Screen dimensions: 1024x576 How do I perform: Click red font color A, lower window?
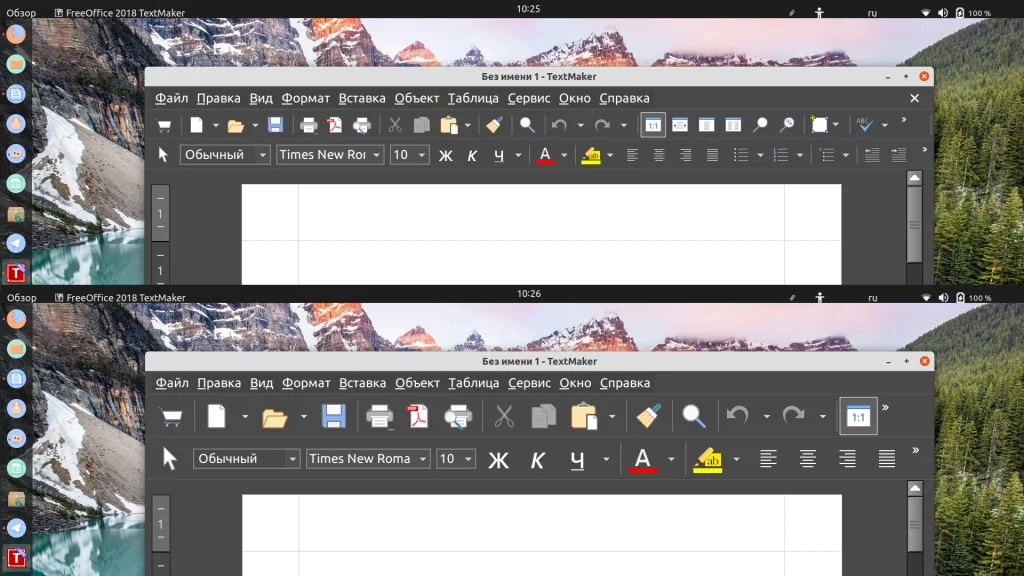[x=642, y=460]
